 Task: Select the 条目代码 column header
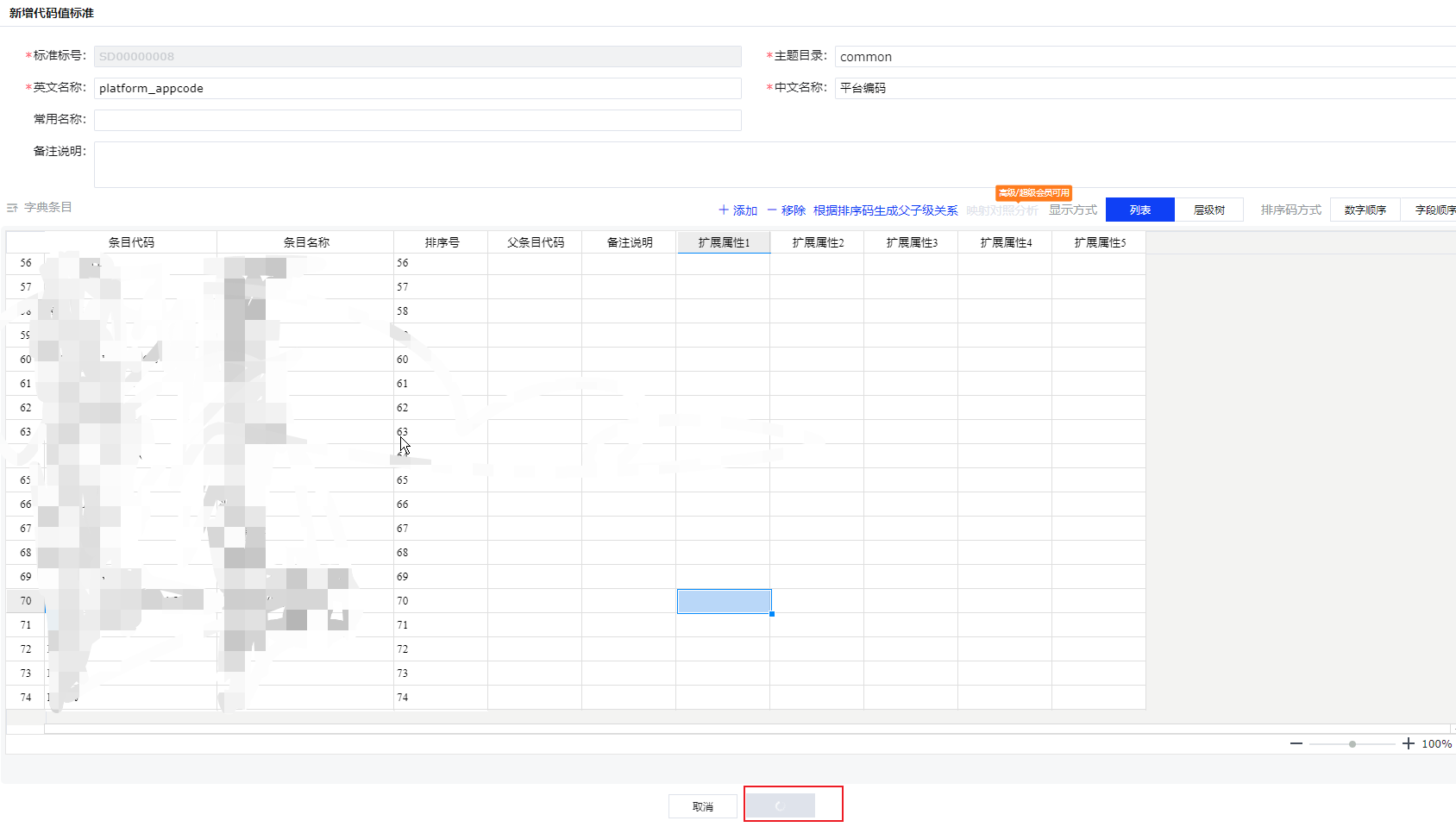click(131, 242)
